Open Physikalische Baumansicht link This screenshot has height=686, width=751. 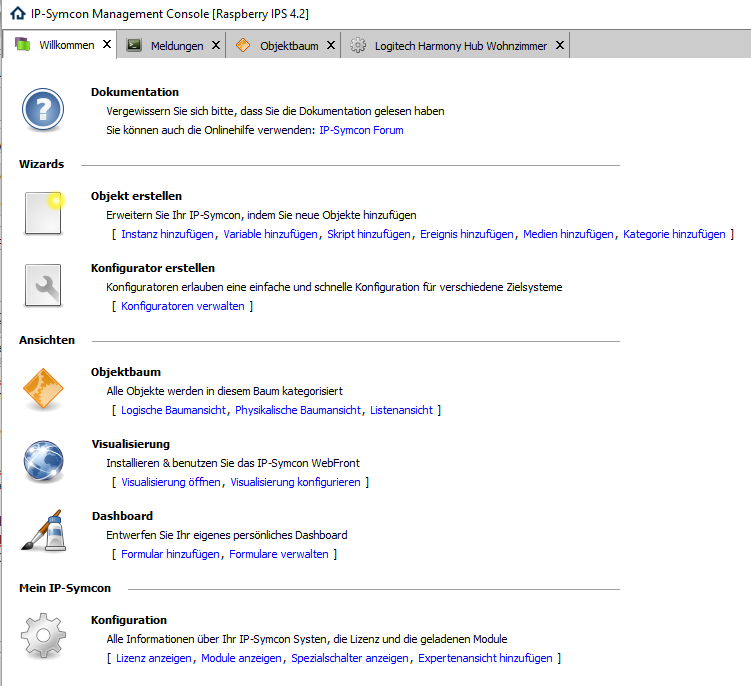click(x=299, y=410)
